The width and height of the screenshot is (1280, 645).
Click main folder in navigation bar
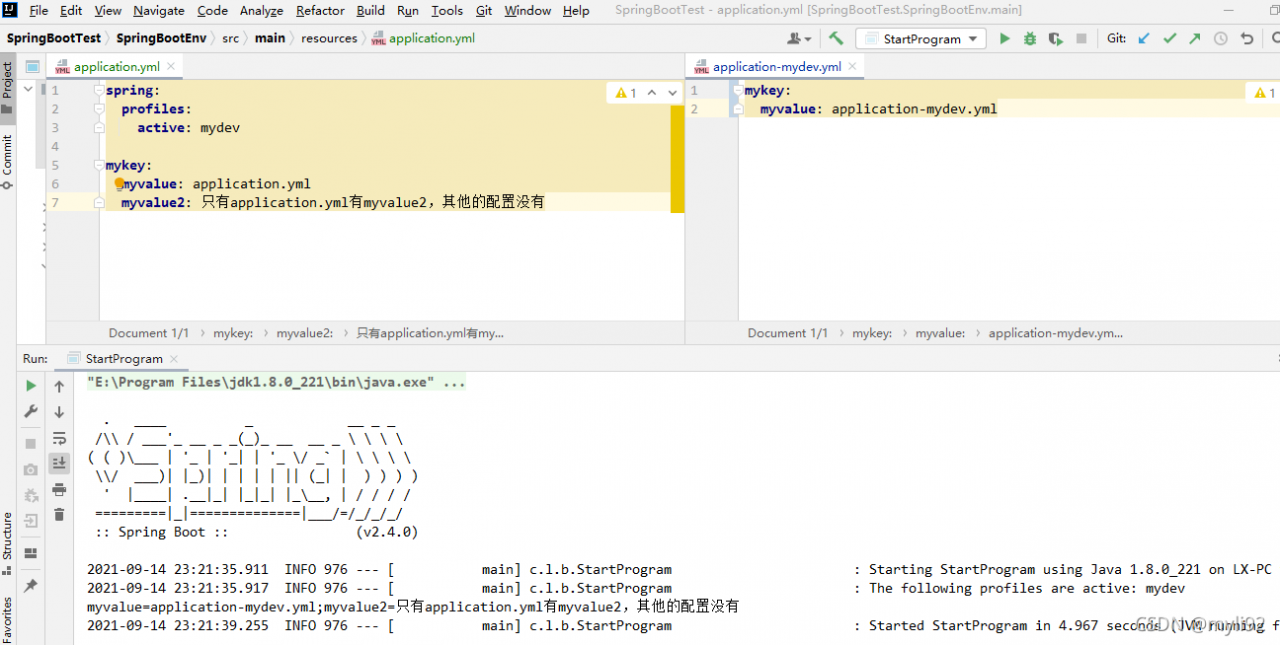(270, 38)
